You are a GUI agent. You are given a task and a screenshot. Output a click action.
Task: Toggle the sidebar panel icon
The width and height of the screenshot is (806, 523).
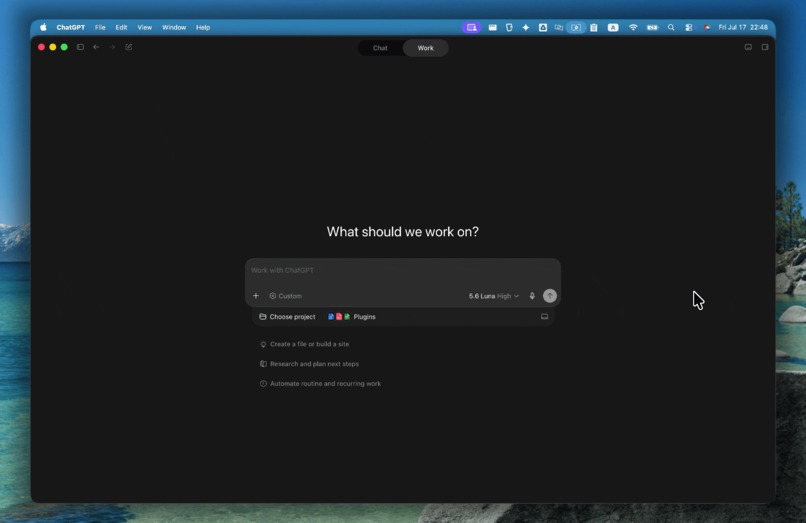point(80,47)
